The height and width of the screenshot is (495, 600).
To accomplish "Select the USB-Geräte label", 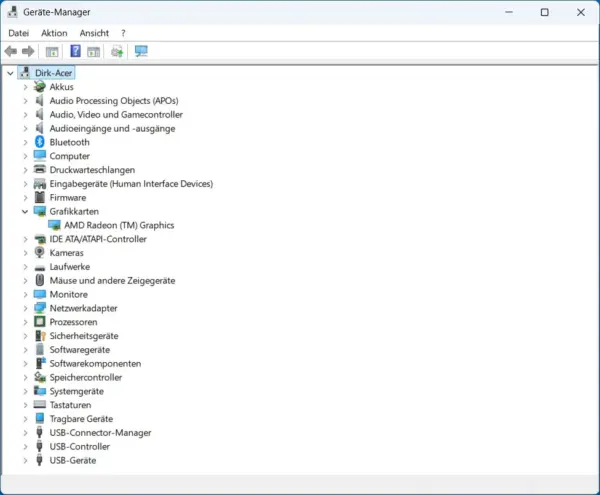I will tap(73, 460).
